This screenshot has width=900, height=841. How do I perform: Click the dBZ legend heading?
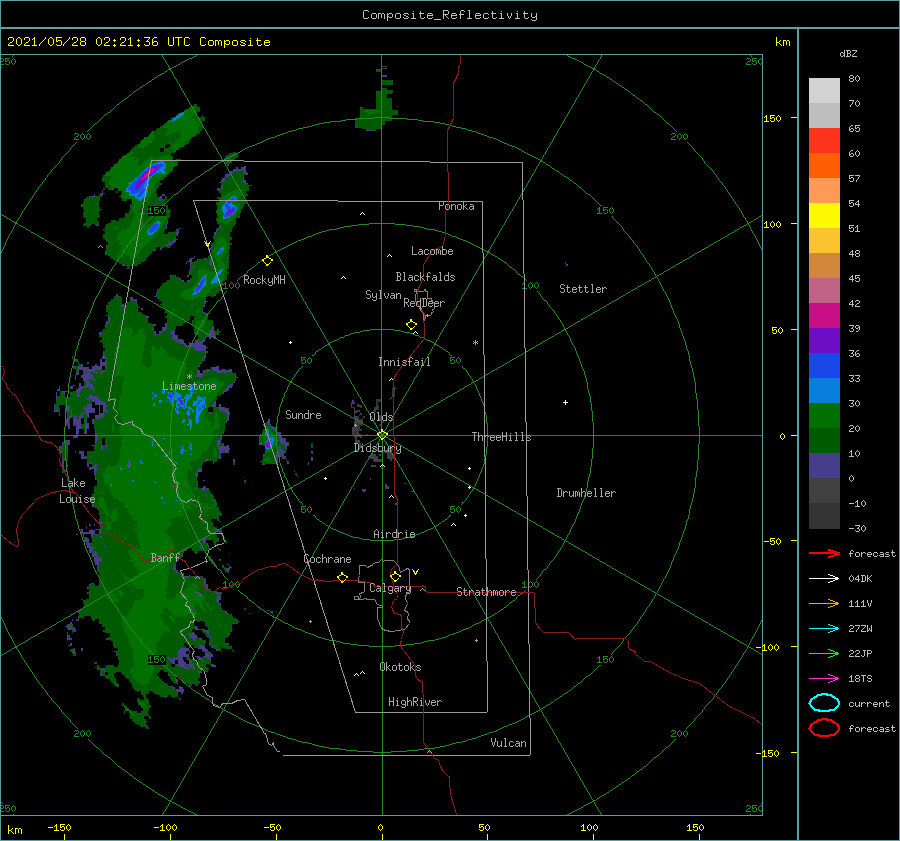[x=848, y=54]
